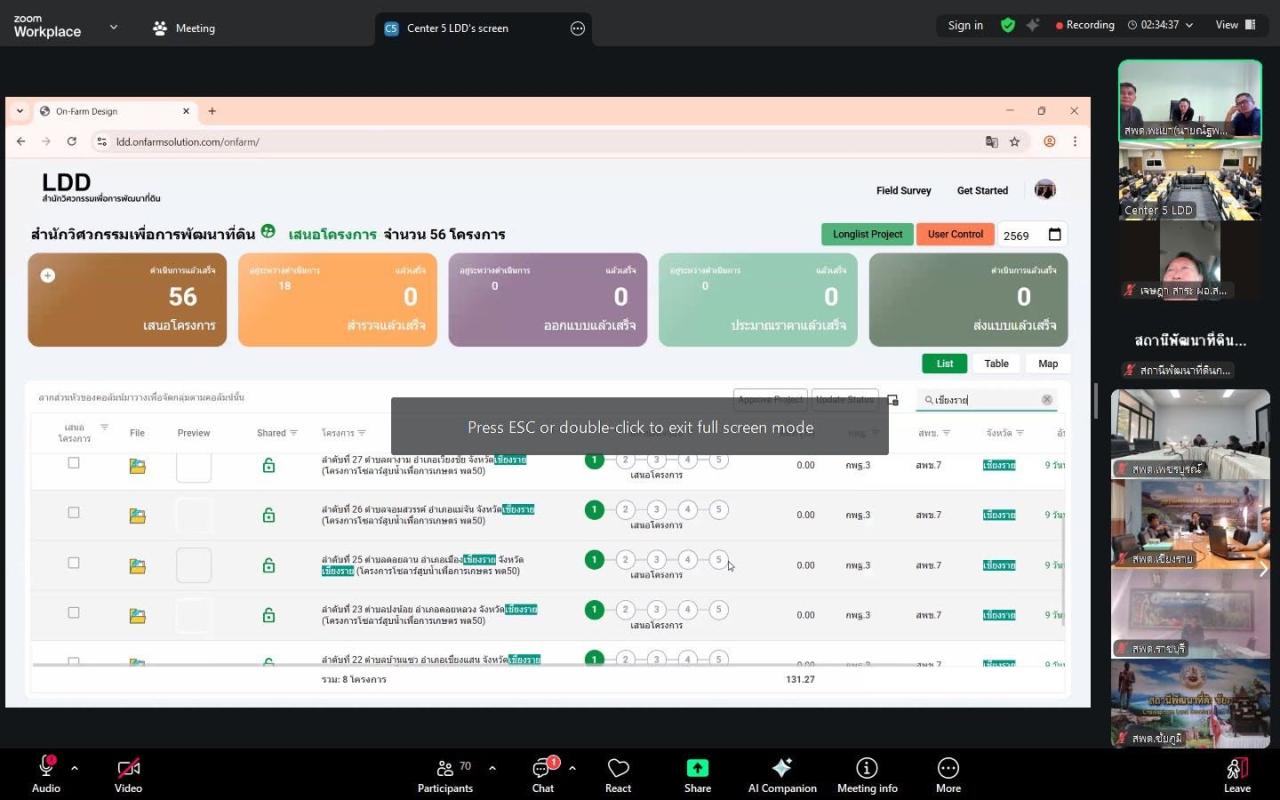Switch to the List view tab
The height and width of the screenshot is (800, 1280).
tap(945, 364)
